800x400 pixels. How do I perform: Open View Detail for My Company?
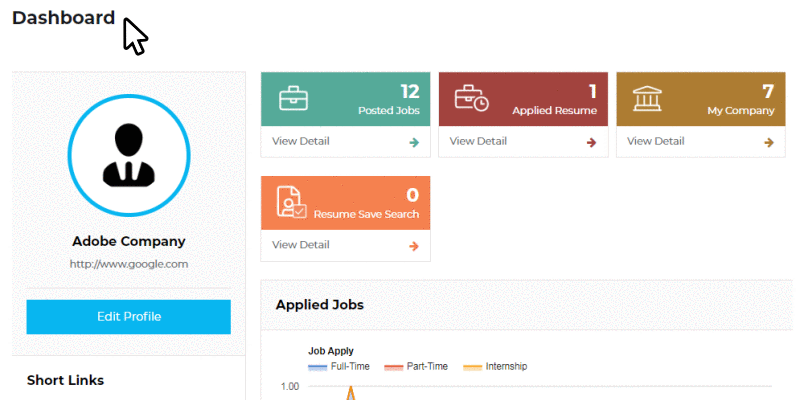pyautogui.click(x=656, y=141)
